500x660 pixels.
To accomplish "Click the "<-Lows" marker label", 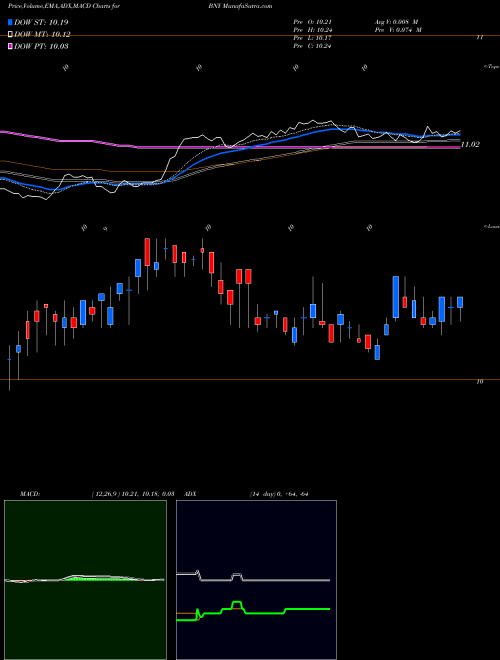I will click(492, 226).
